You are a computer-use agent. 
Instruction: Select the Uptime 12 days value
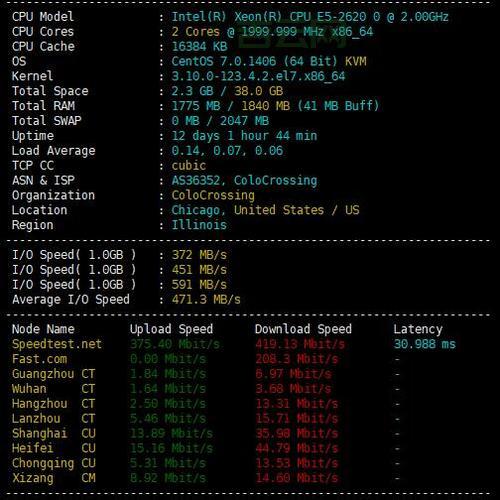tap(244, 136)
